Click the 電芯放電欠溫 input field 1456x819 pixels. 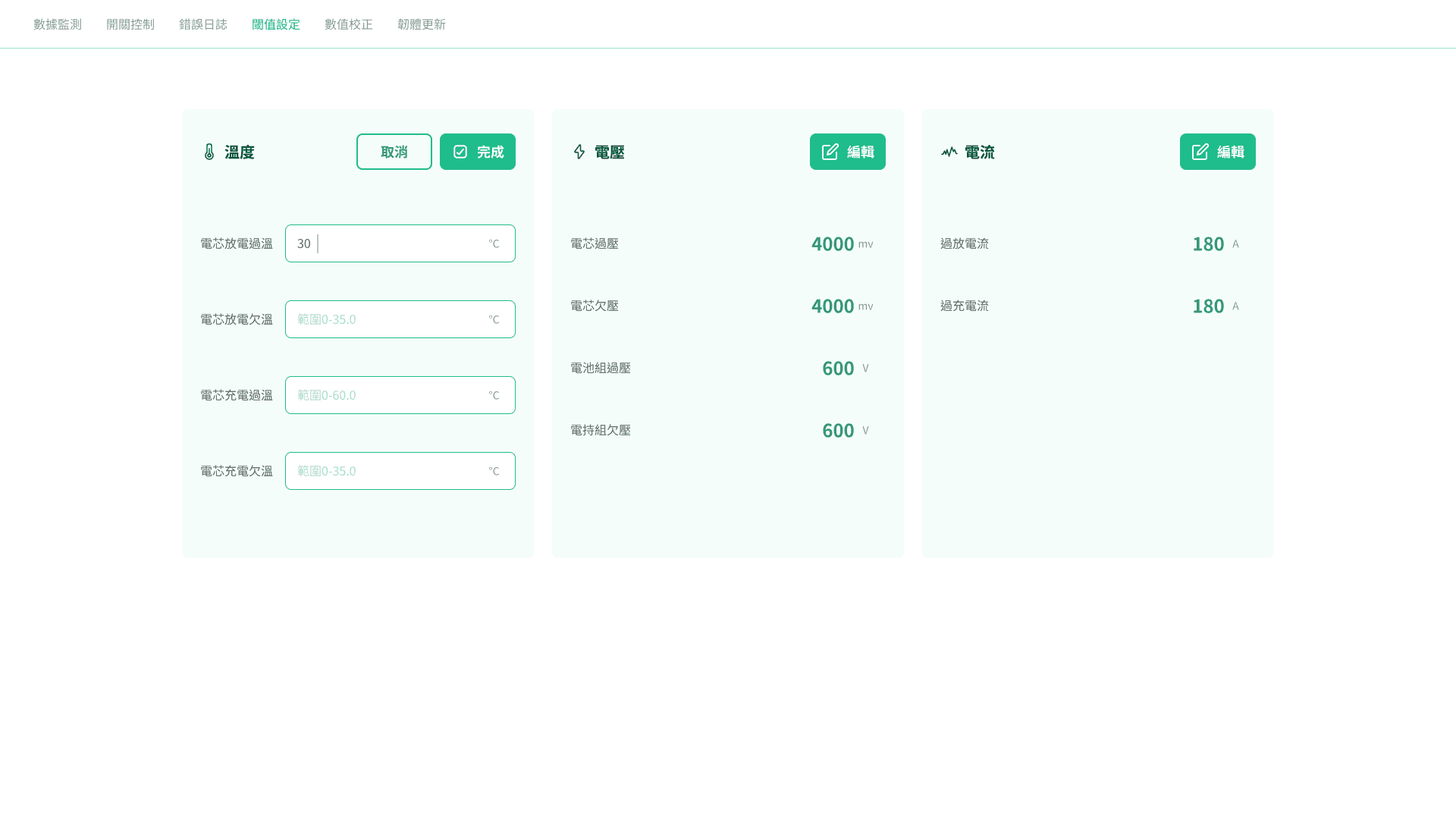400,318
